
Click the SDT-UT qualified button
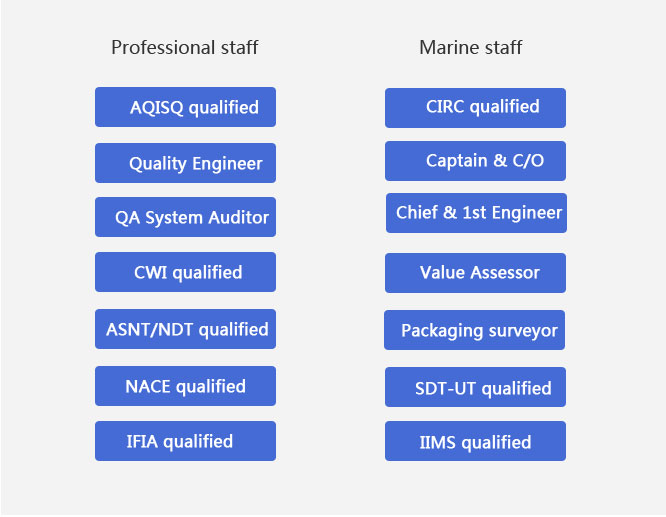point(475,387)
